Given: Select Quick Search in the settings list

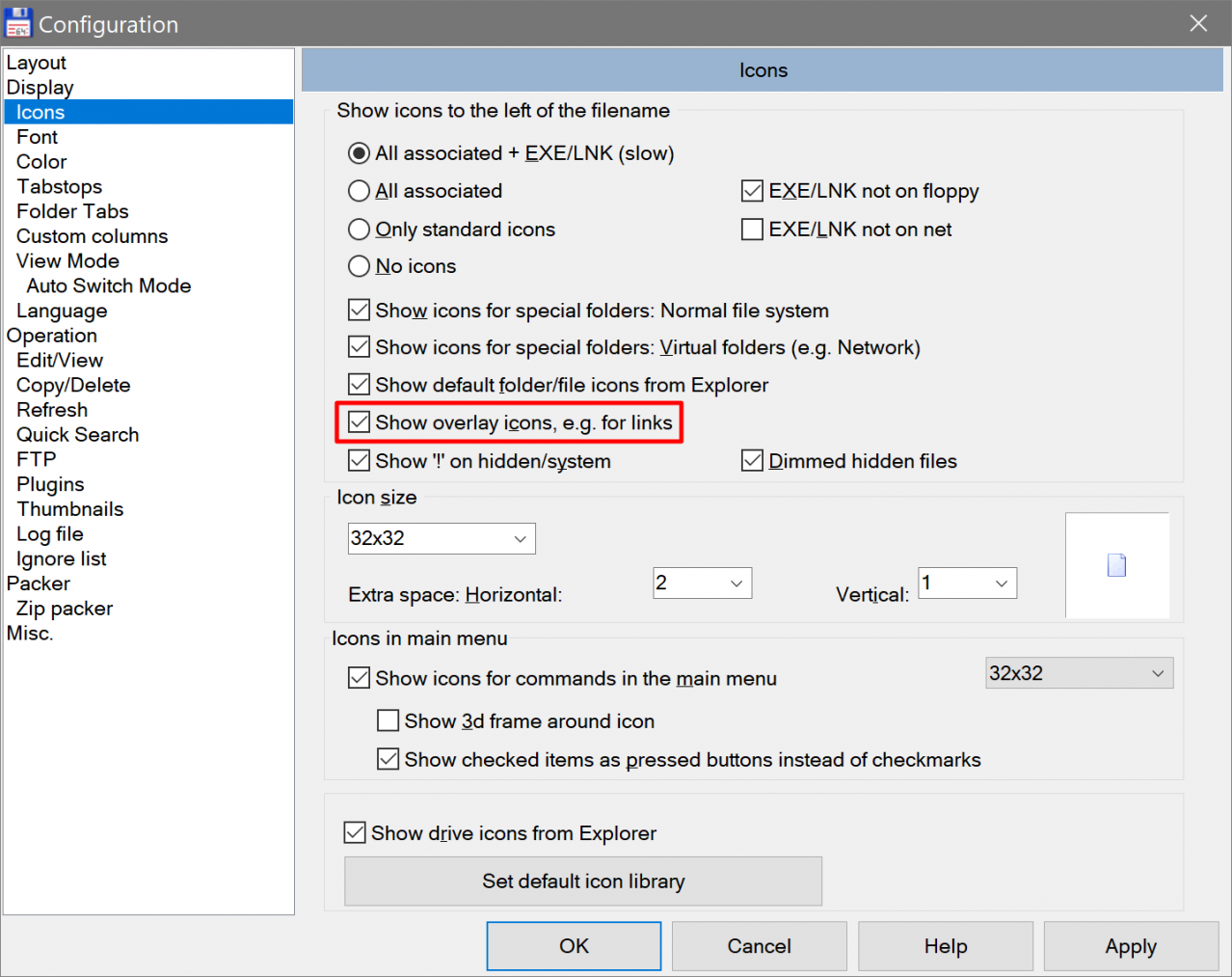Looking at the screenshot, I should [77, 435].
